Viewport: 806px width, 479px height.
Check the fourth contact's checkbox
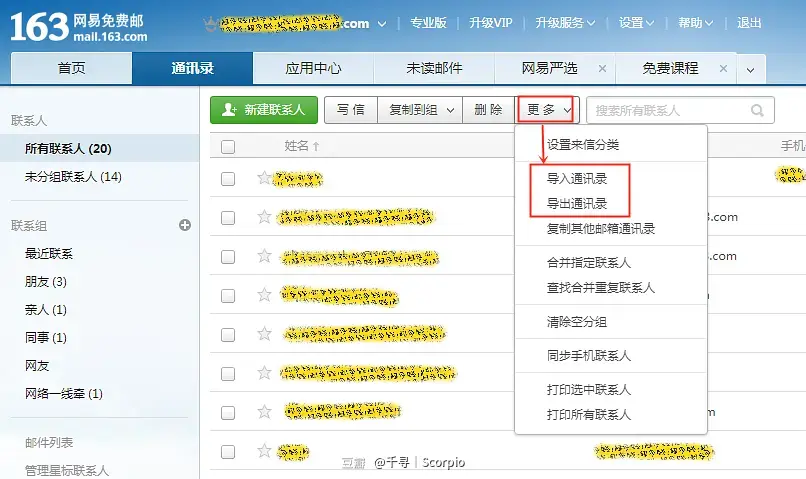[x=228, y=296]
